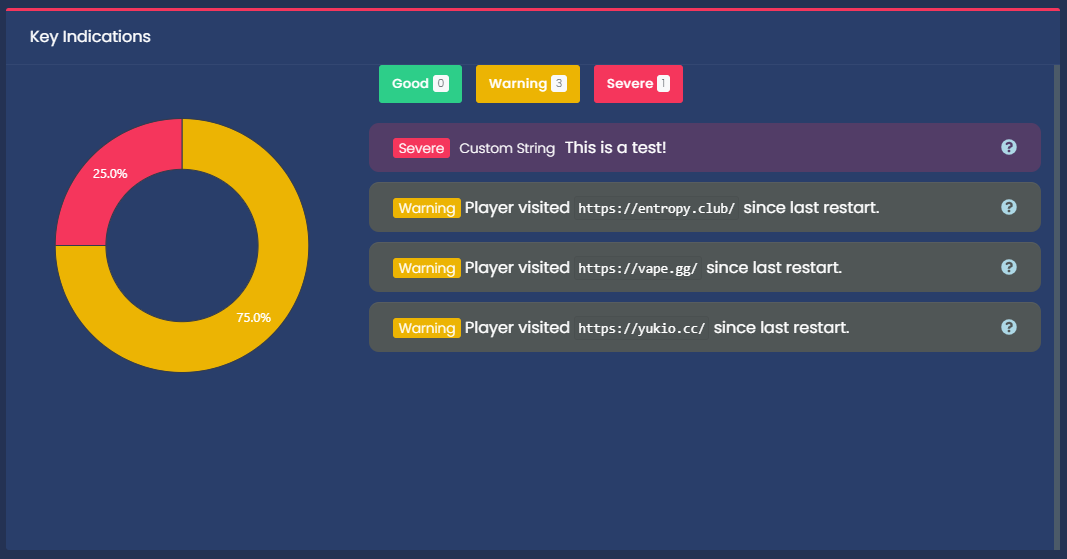Click Warning badge on yukio.cc row
This screenshot has height=559, width=1067.
(426, 328)
